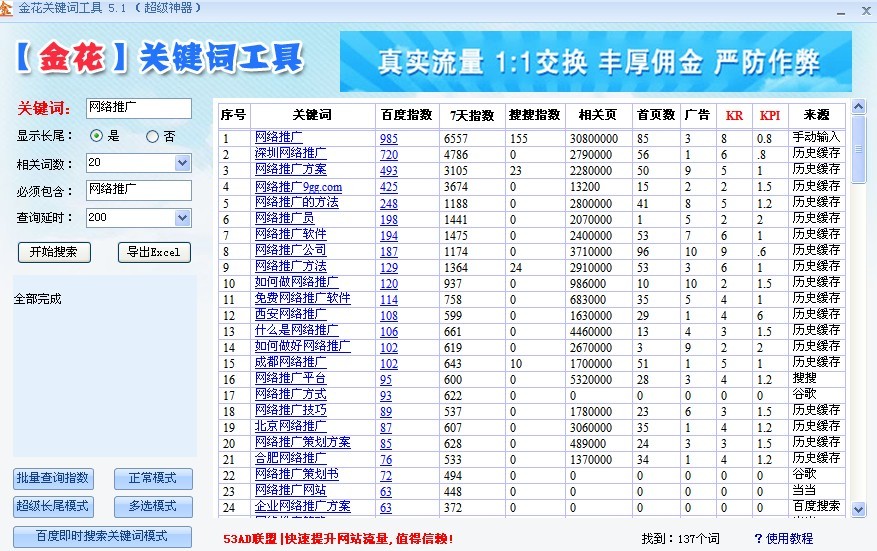
Task: Open the 深圳网络推广 keyword link
Action: [x=290, y=155]
